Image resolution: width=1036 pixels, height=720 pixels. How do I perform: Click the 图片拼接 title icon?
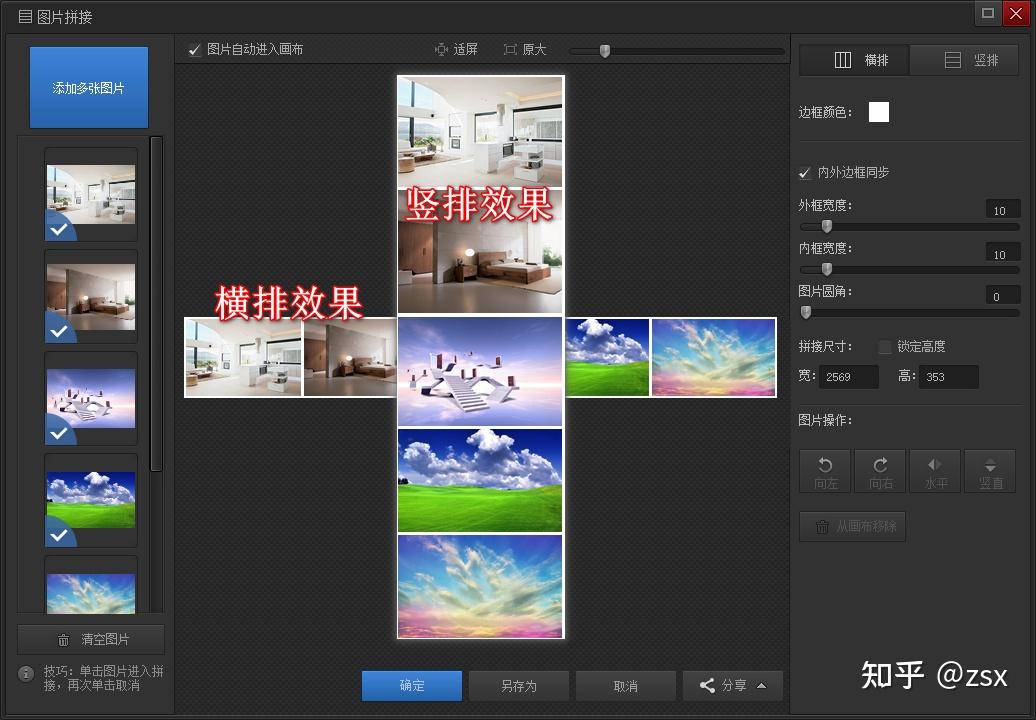tap(25, 17)
